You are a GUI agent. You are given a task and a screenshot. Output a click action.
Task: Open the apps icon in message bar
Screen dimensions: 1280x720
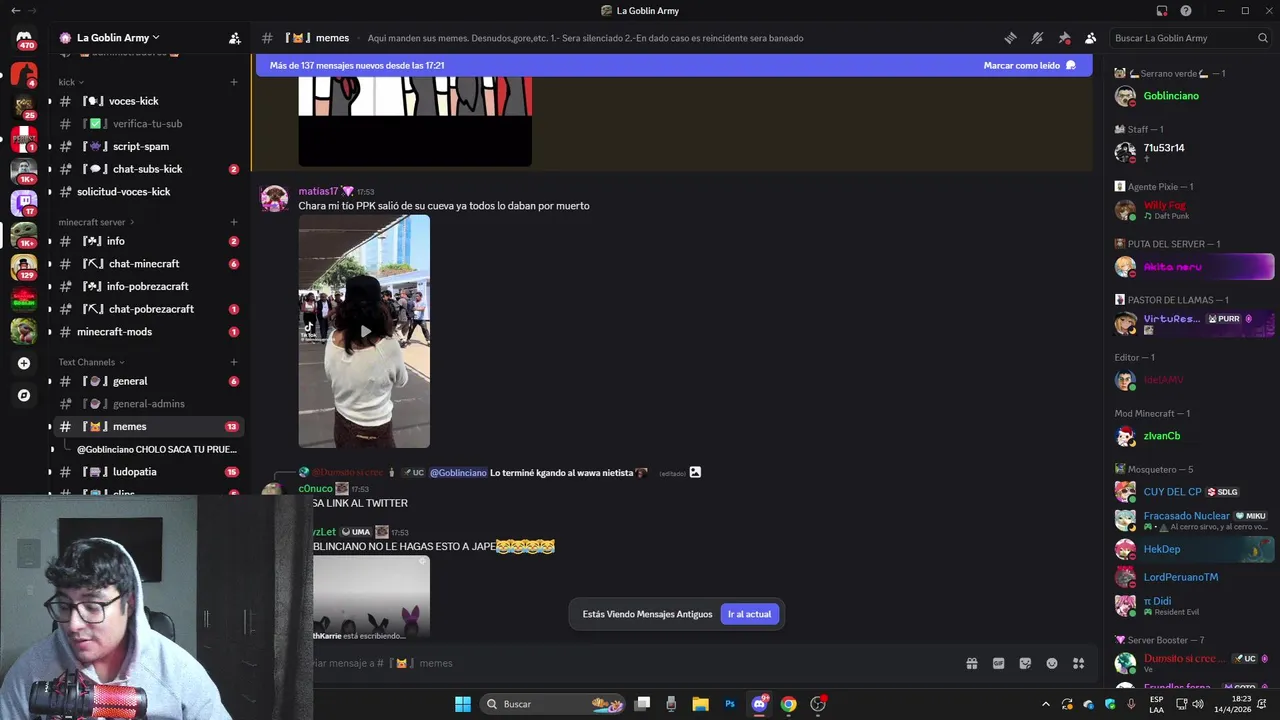(x=1079, y=663)
